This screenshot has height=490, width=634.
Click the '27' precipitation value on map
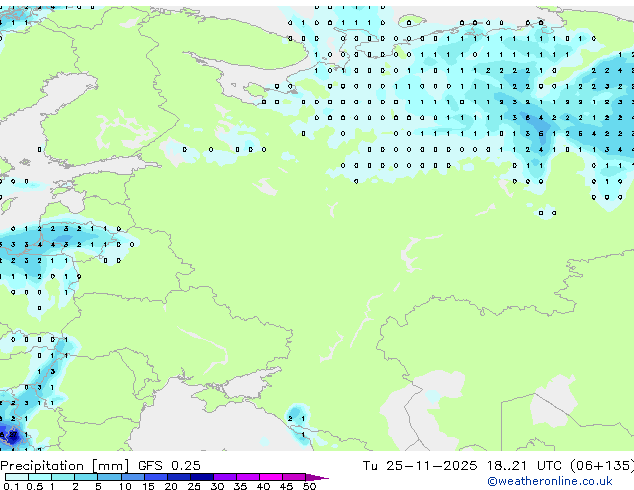coord(13,435)
